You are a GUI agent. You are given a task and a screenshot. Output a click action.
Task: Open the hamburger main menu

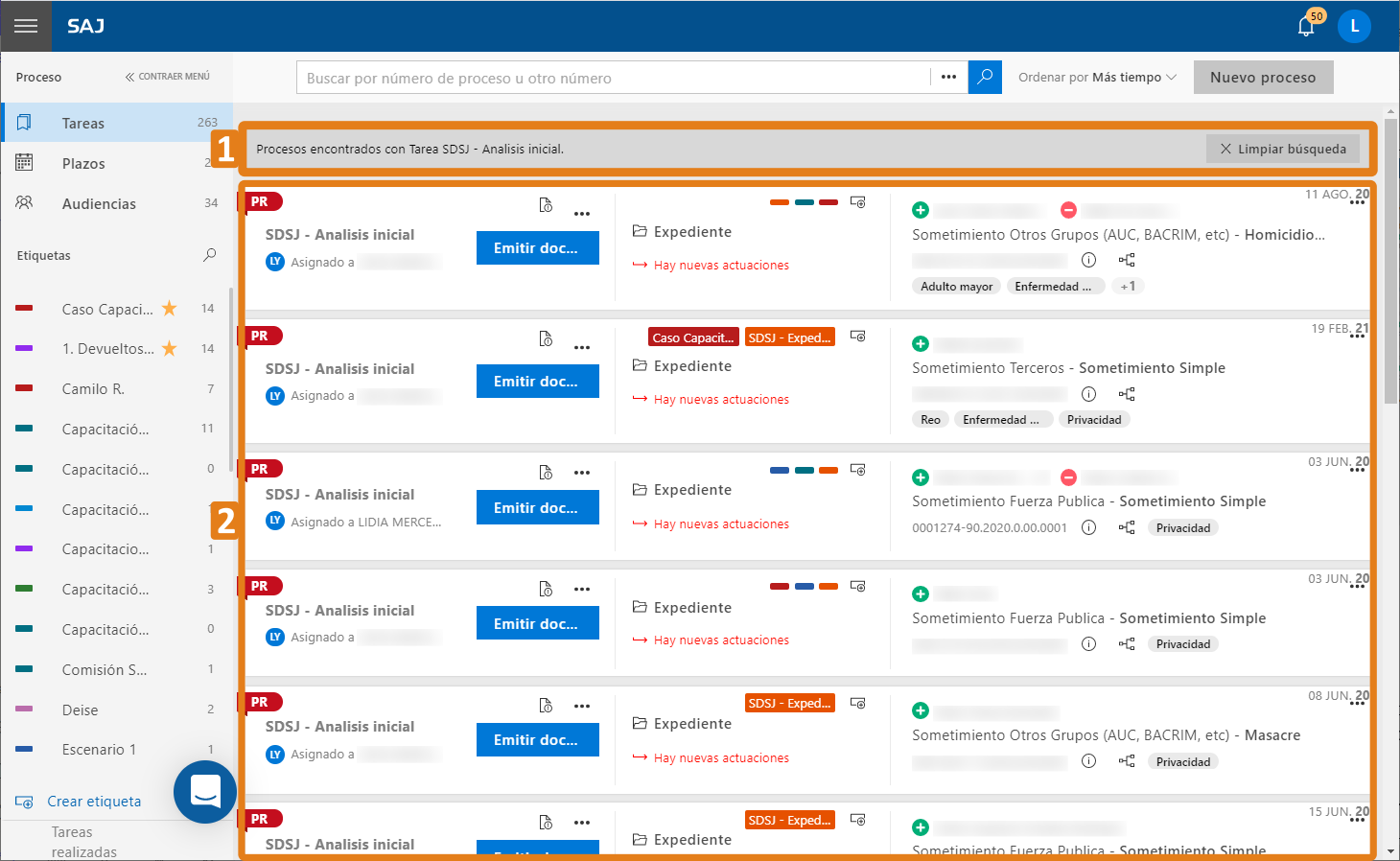pyautogui.click(x=26, y=26)
